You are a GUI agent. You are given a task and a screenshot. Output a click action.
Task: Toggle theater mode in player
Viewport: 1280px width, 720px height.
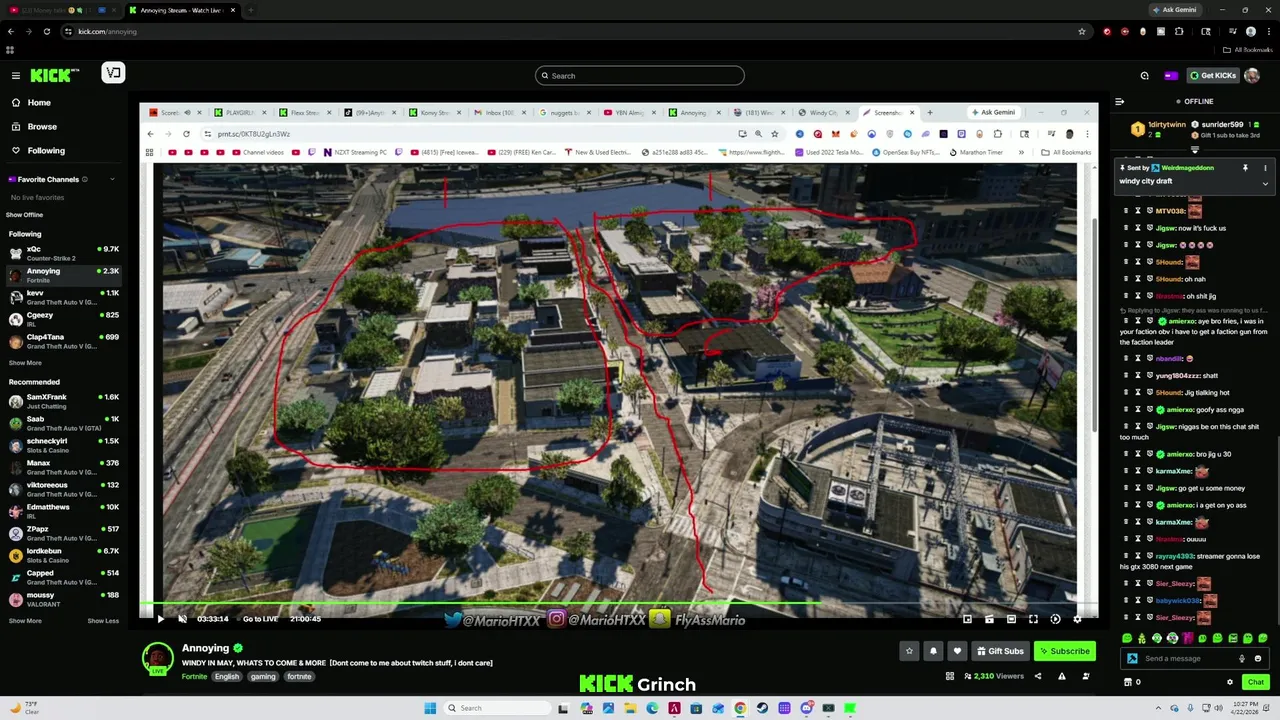tap(1011, 619)
